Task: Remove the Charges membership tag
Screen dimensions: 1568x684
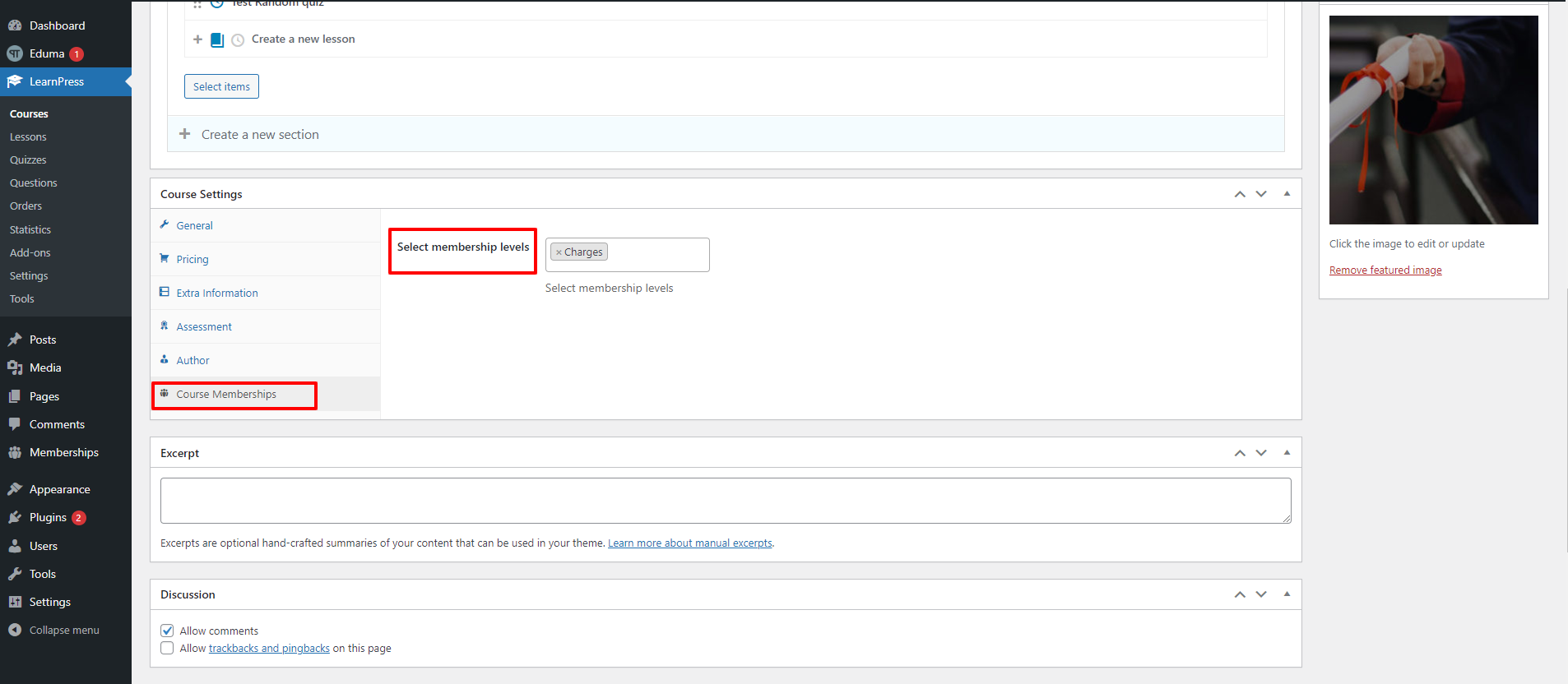Action: click(x=559, y=252)
